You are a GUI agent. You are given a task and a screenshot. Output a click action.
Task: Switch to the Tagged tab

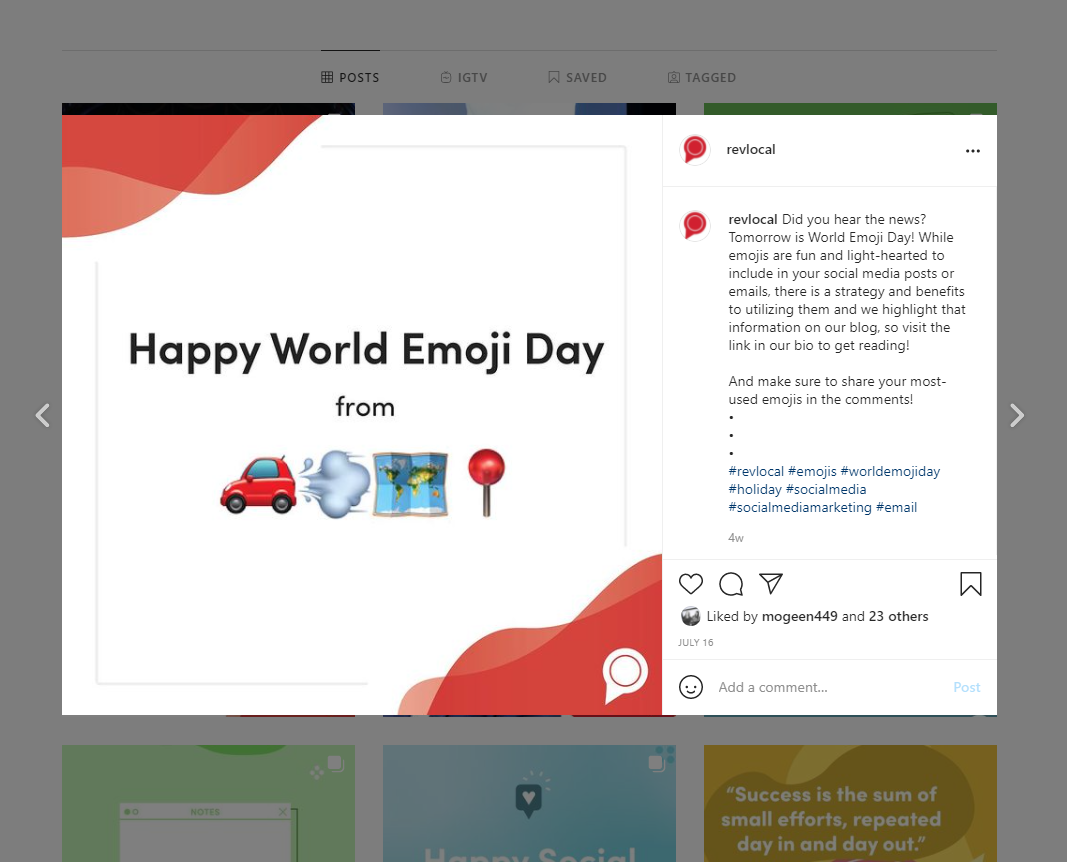click(702, 78)
